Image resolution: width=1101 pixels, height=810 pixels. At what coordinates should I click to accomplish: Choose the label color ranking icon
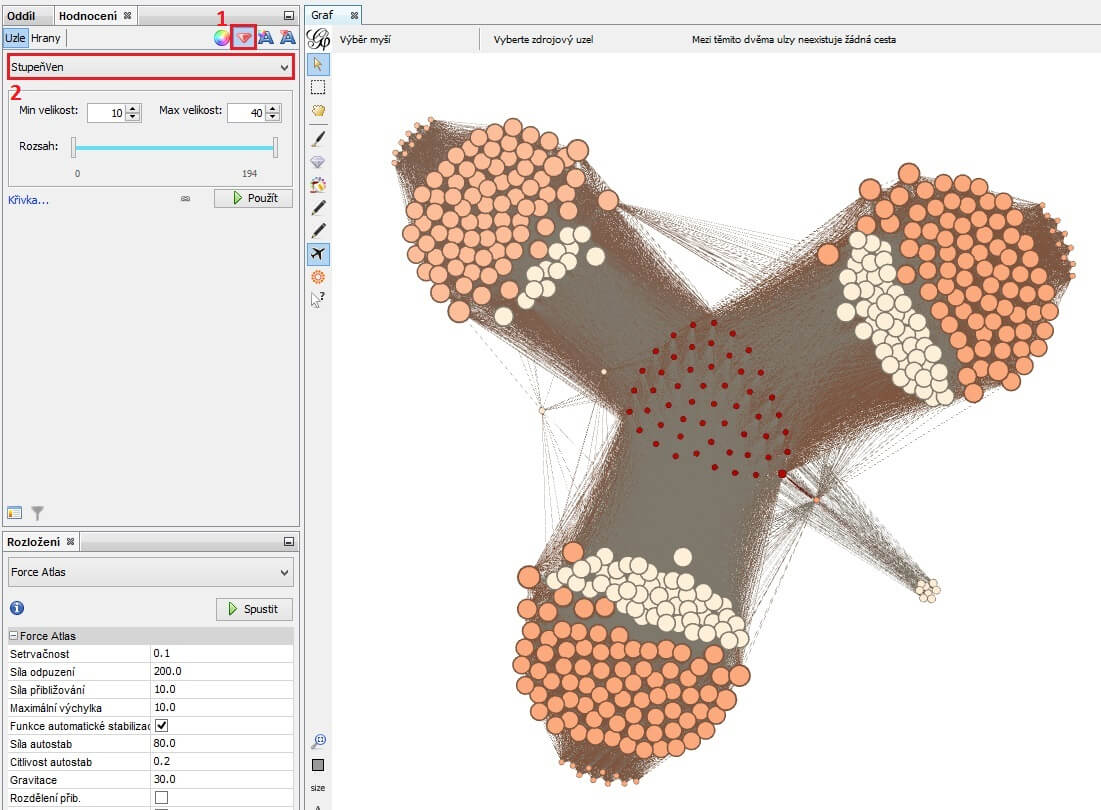(265, 38)
